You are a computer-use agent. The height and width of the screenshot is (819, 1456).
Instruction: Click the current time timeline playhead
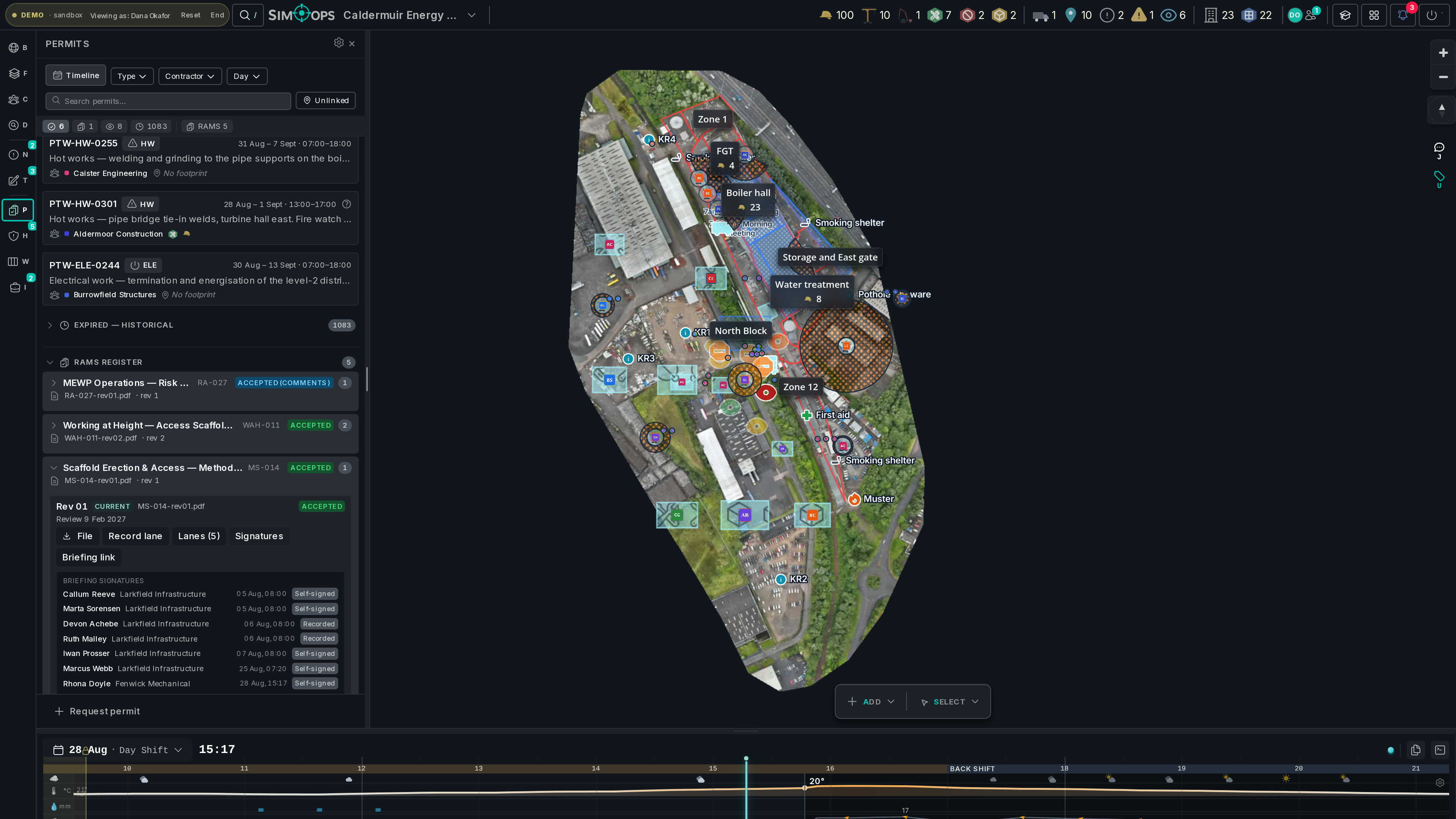point(746,758)
